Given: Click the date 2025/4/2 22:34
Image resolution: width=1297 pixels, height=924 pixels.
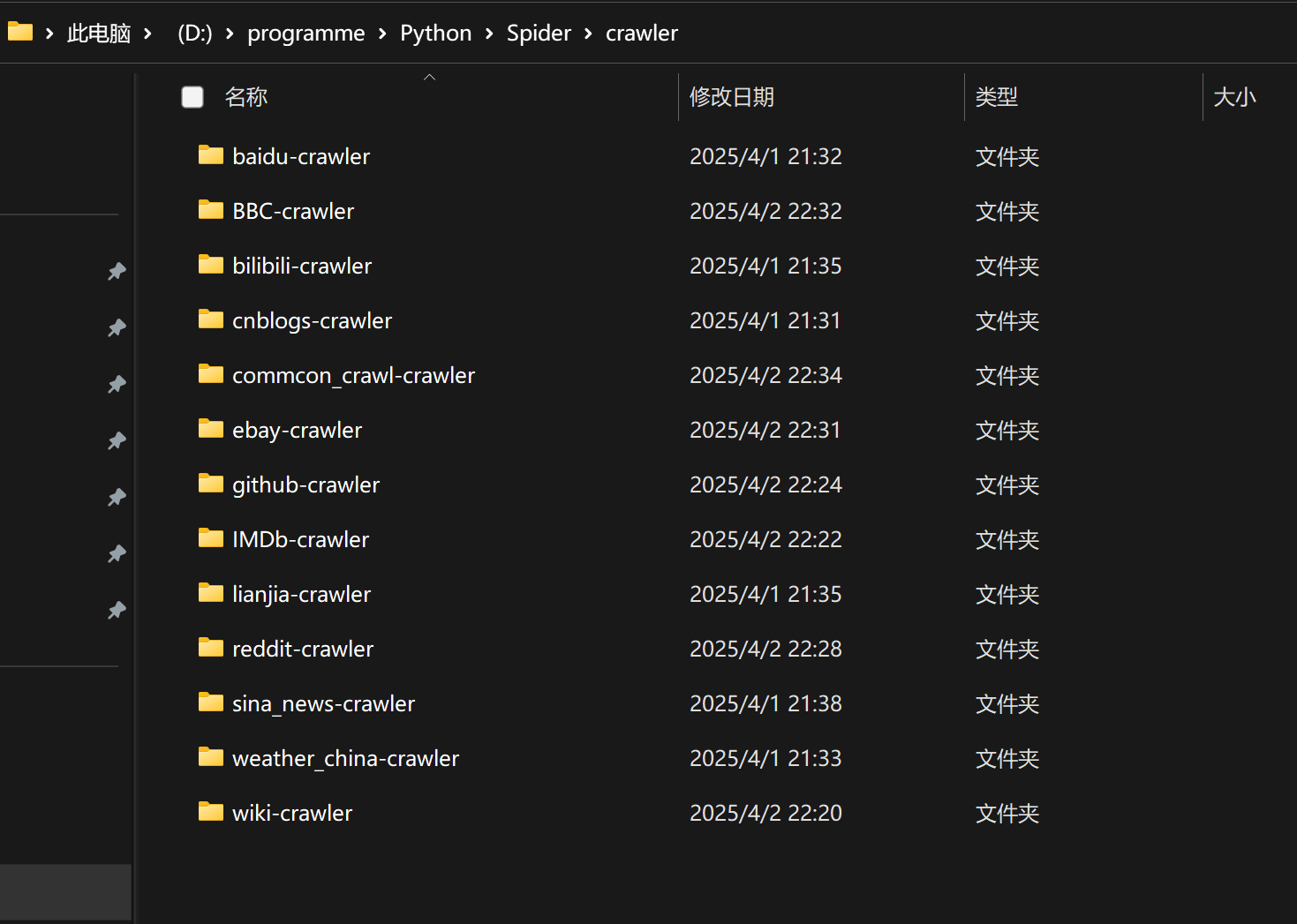Looking at the screenshot, I should pos(765,375).
